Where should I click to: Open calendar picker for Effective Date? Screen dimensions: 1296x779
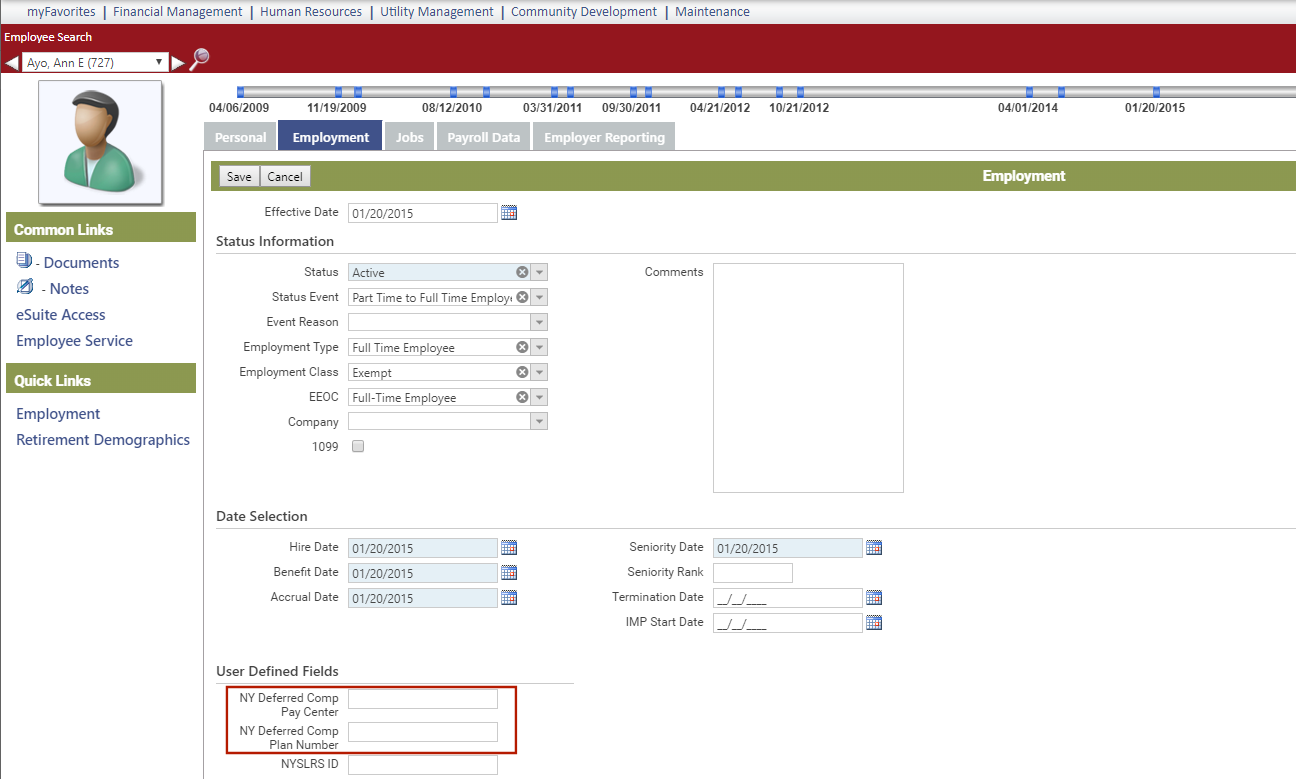[509, 213]
